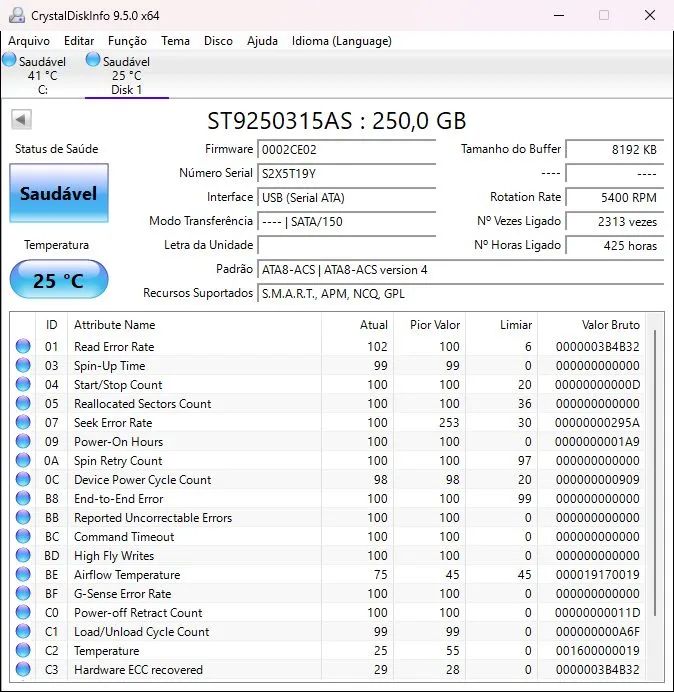The height and width of the screenshot is (692, 674).
Task: Click status orb for Device Power Cycle Count
Action: pos(23,479)
